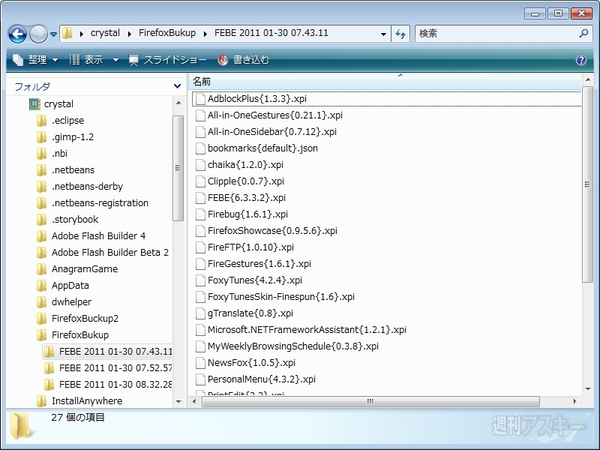Click the .nbi folder icon
Screen dimensions: 600x450
point(41,153)
